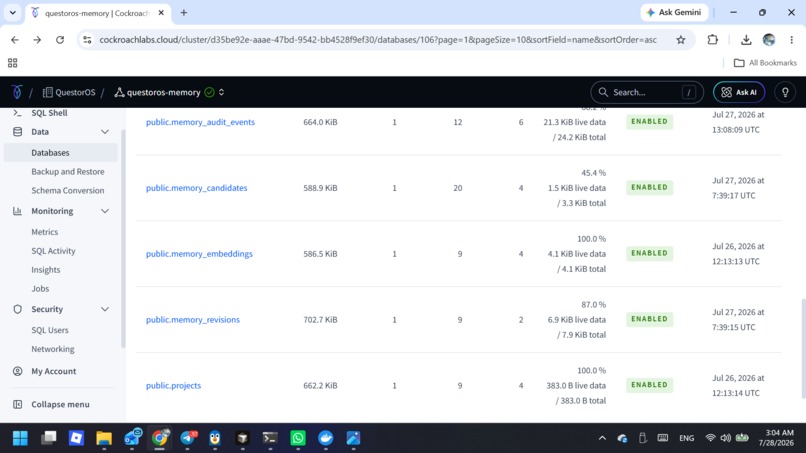Click the Monitoring chart icon
This screenshot has width=806, height=453.
click(17, 211)
